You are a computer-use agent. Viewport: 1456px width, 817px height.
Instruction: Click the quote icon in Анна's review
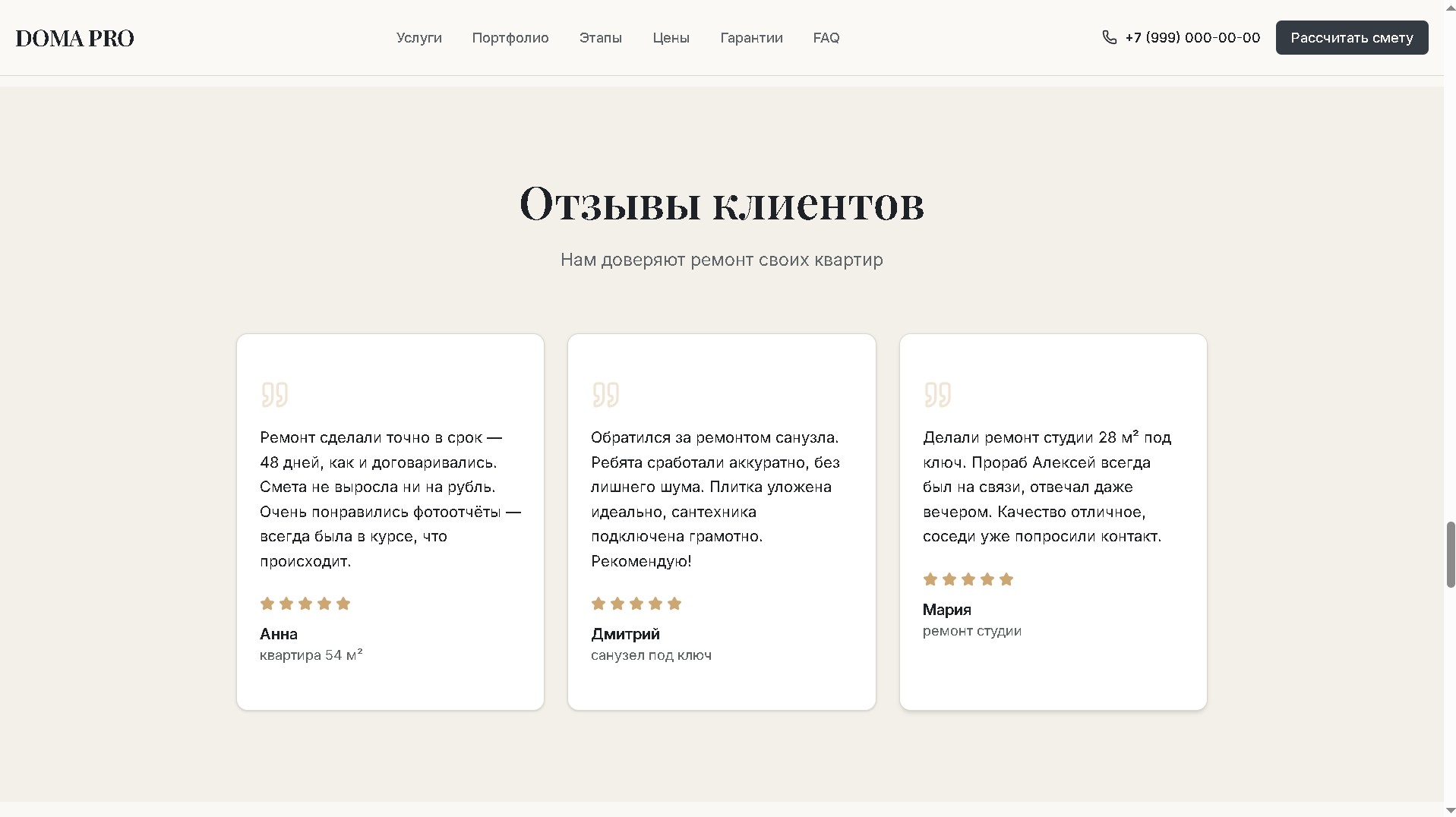pos(274,395)
